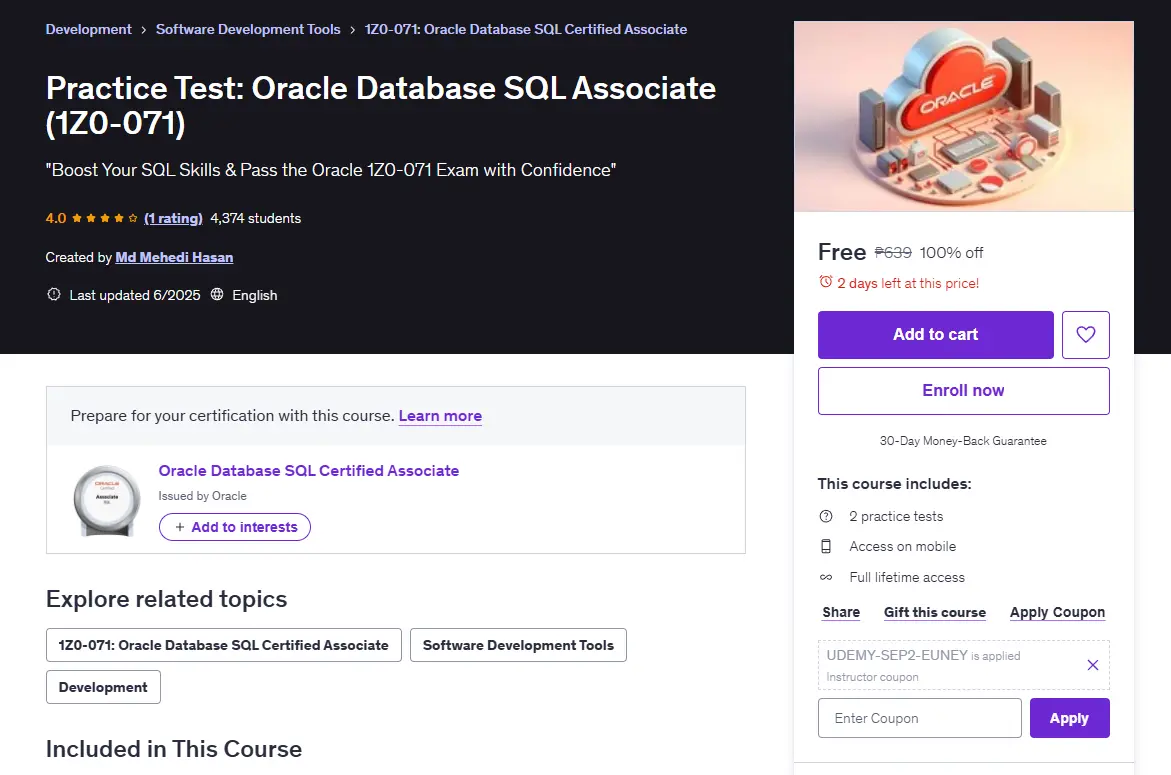Open Oracle Database SQL Certified Associate link

click(308, 470)
